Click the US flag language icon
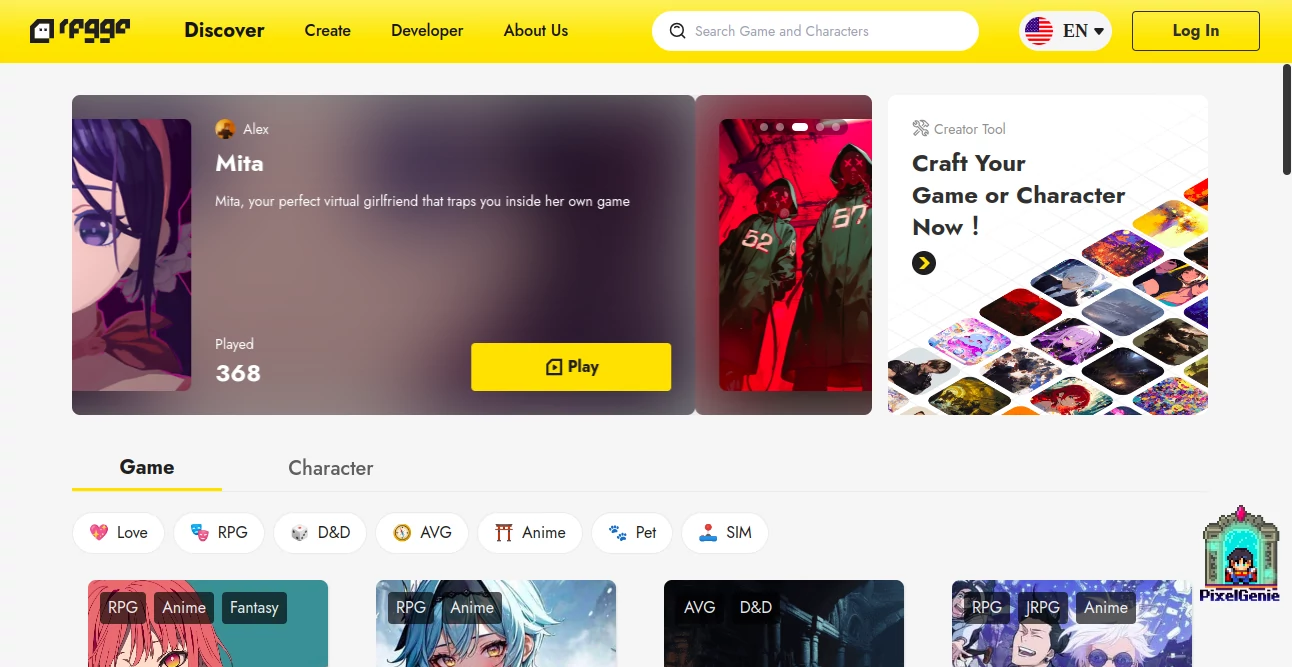Viewport: 1292px width, 667px height. pyautogui.click(x=1039, y=31)
